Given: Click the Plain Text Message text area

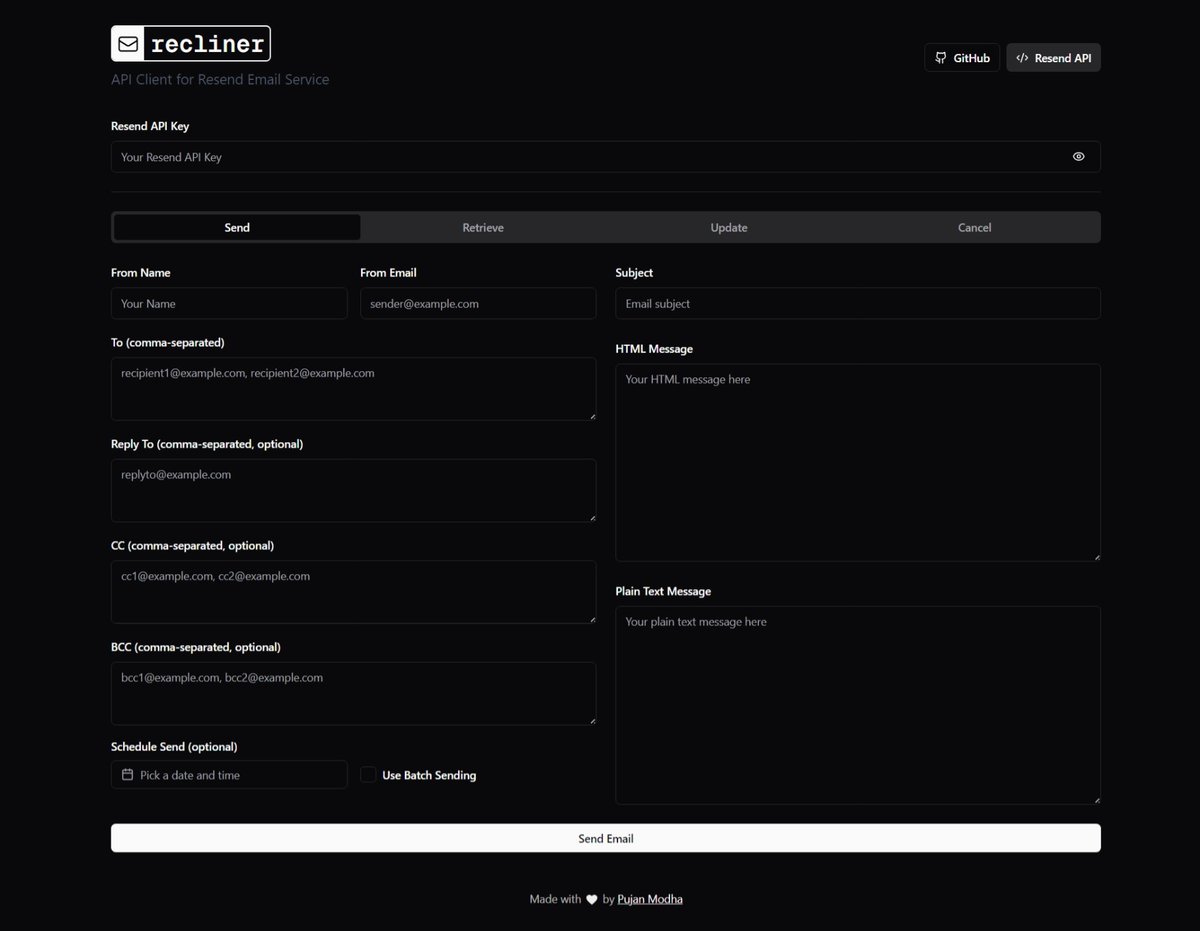Looking at the screenshot, I should [x=858, y=705].
